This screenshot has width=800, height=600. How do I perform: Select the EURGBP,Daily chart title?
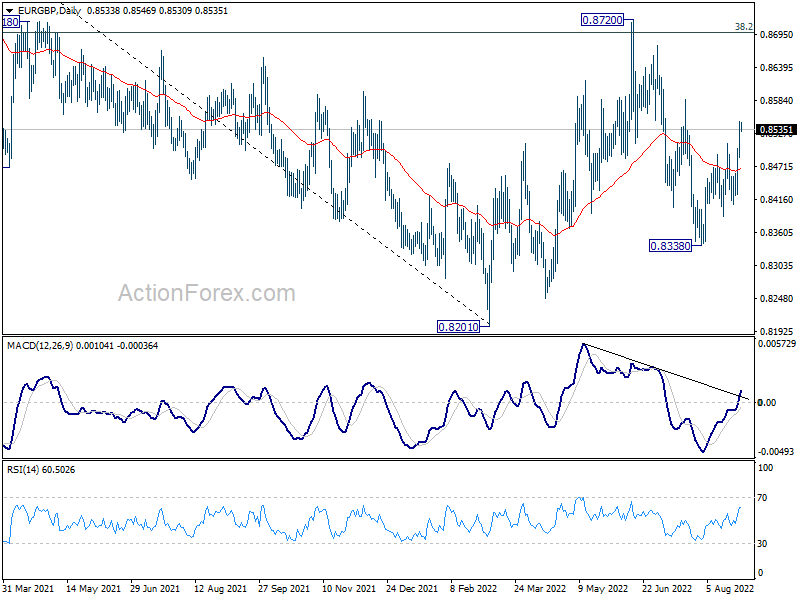[x=48, y=11]
